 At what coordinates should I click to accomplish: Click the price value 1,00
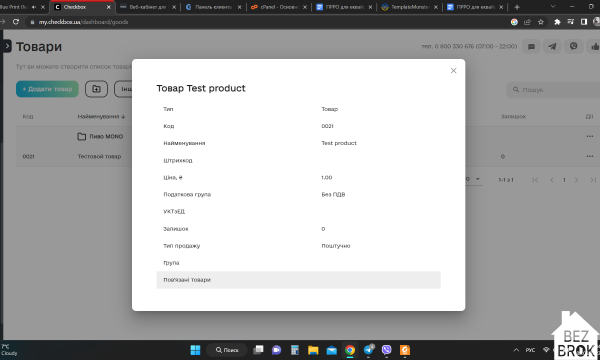326,178
